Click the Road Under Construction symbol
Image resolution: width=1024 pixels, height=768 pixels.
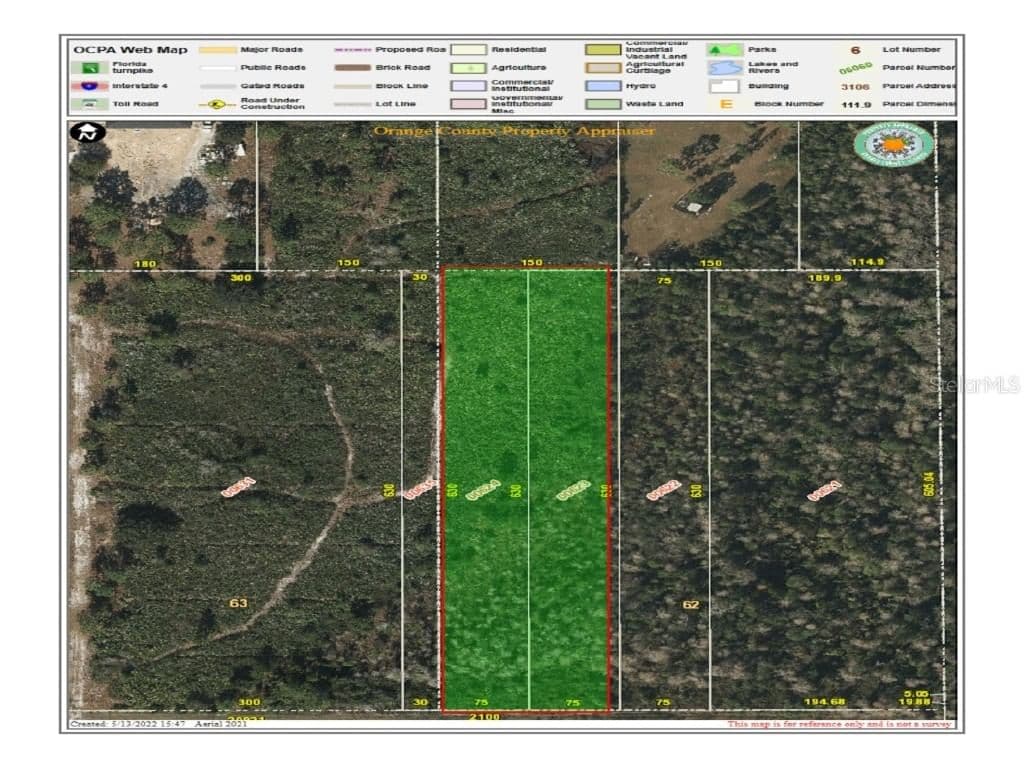click(x=217, y=104)
